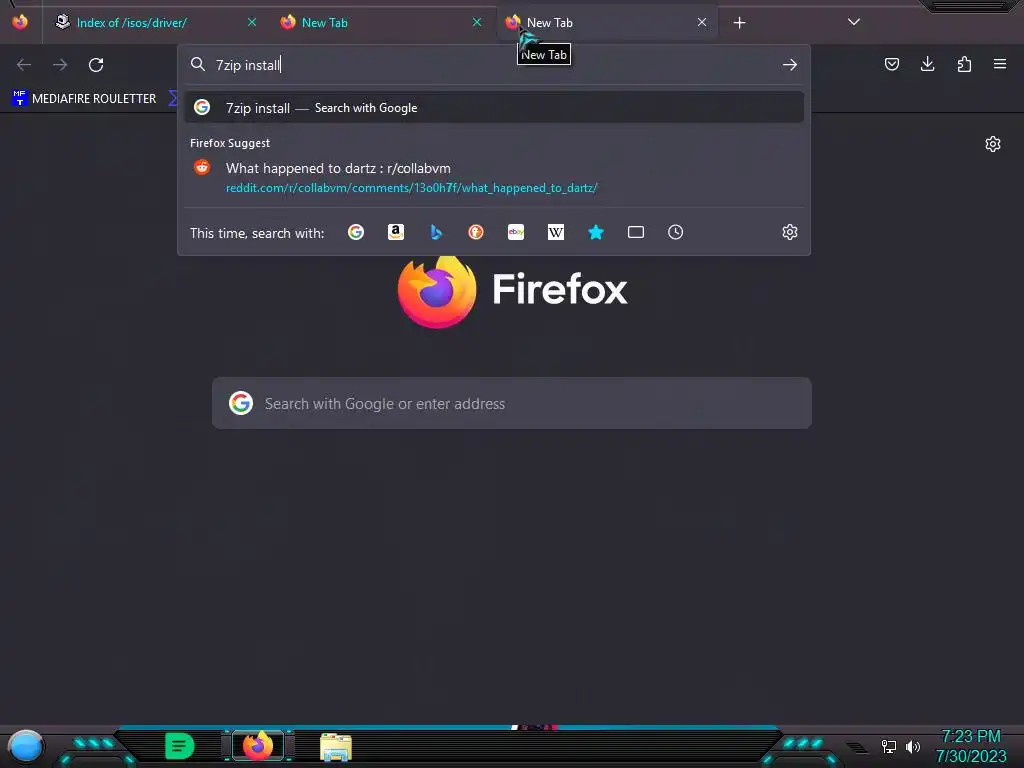This screenshot has height=768, width=1024.
Task: Close the Index of /isos/driver/ tab
Action: coord(251,22)
